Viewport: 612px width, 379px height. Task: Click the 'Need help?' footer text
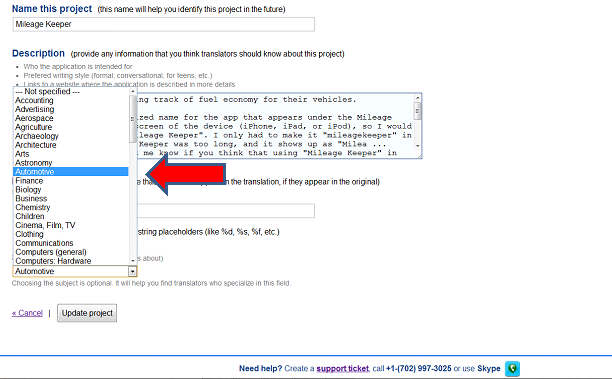coord(260,368)
